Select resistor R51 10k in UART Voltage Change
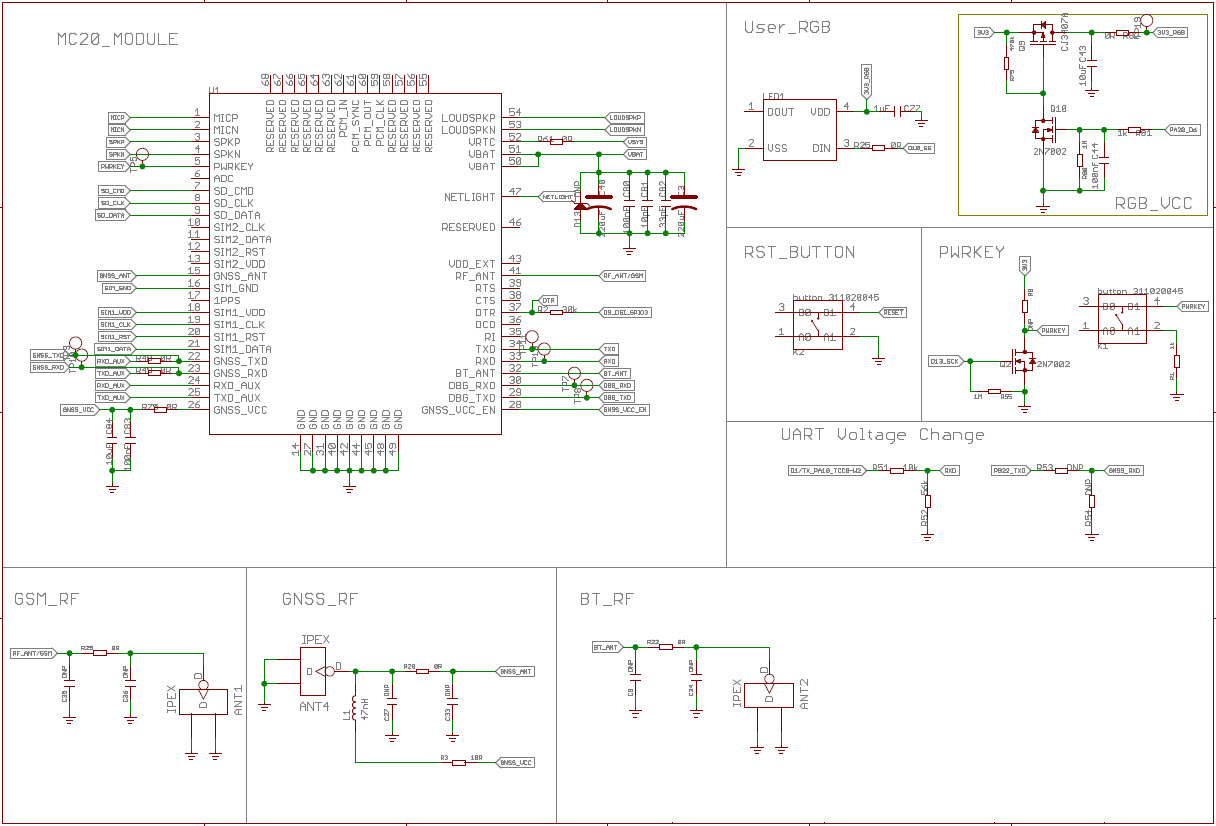Image resolution: width=1216 pixels, height=826 pixels. (x=898, y=470)
